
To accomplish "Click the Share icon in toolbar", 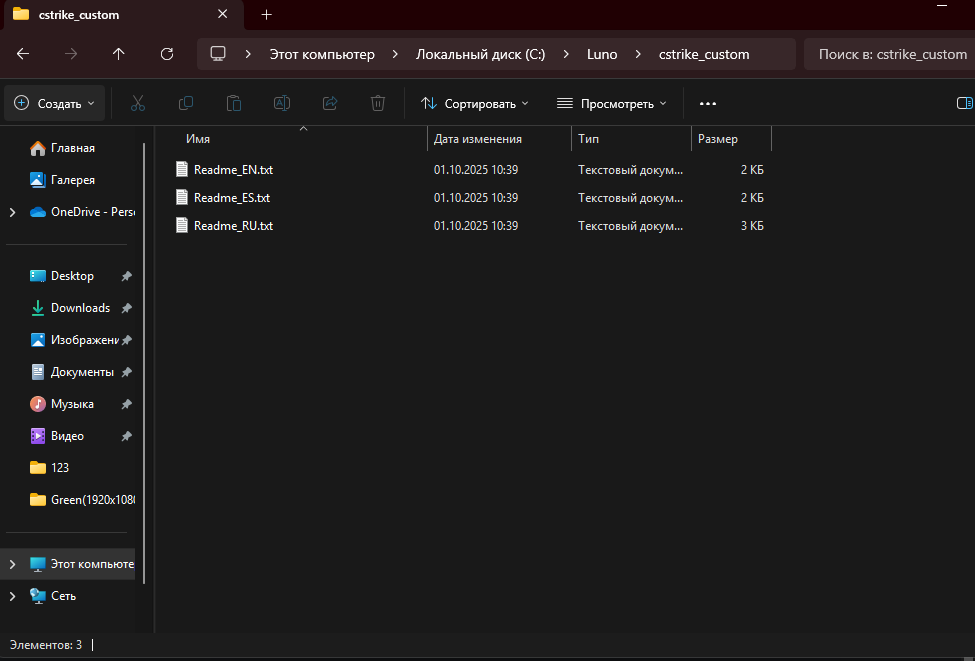I will coord(330,103).
